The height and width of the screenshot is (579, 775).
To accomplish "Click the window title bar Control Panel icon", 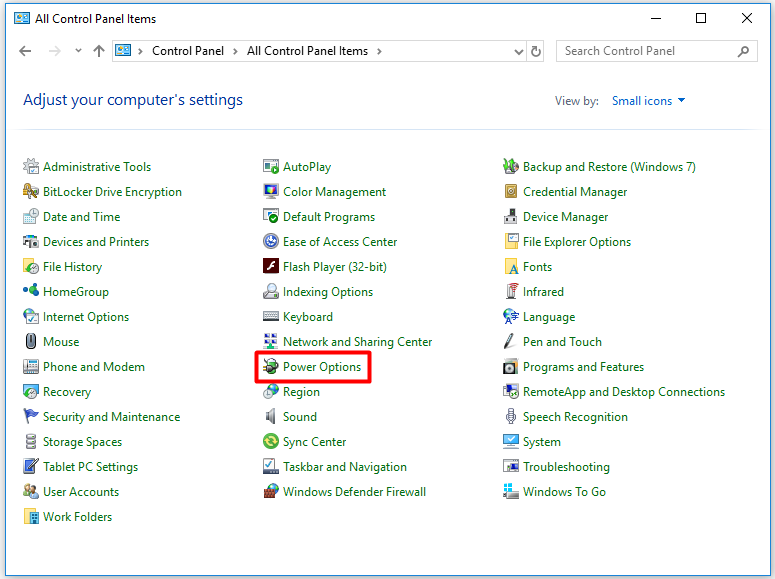I will click(x=22, y=18).
